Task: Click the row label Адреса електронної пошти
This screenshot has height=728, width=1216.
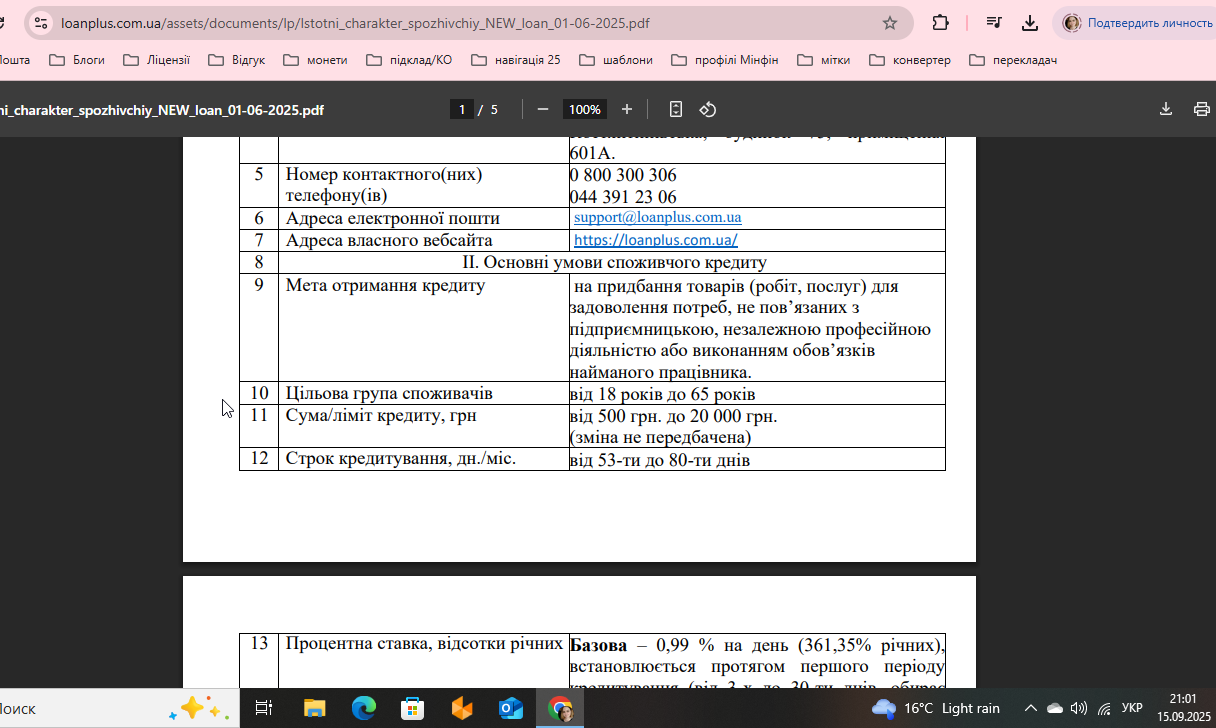Action: pos(392,218)
